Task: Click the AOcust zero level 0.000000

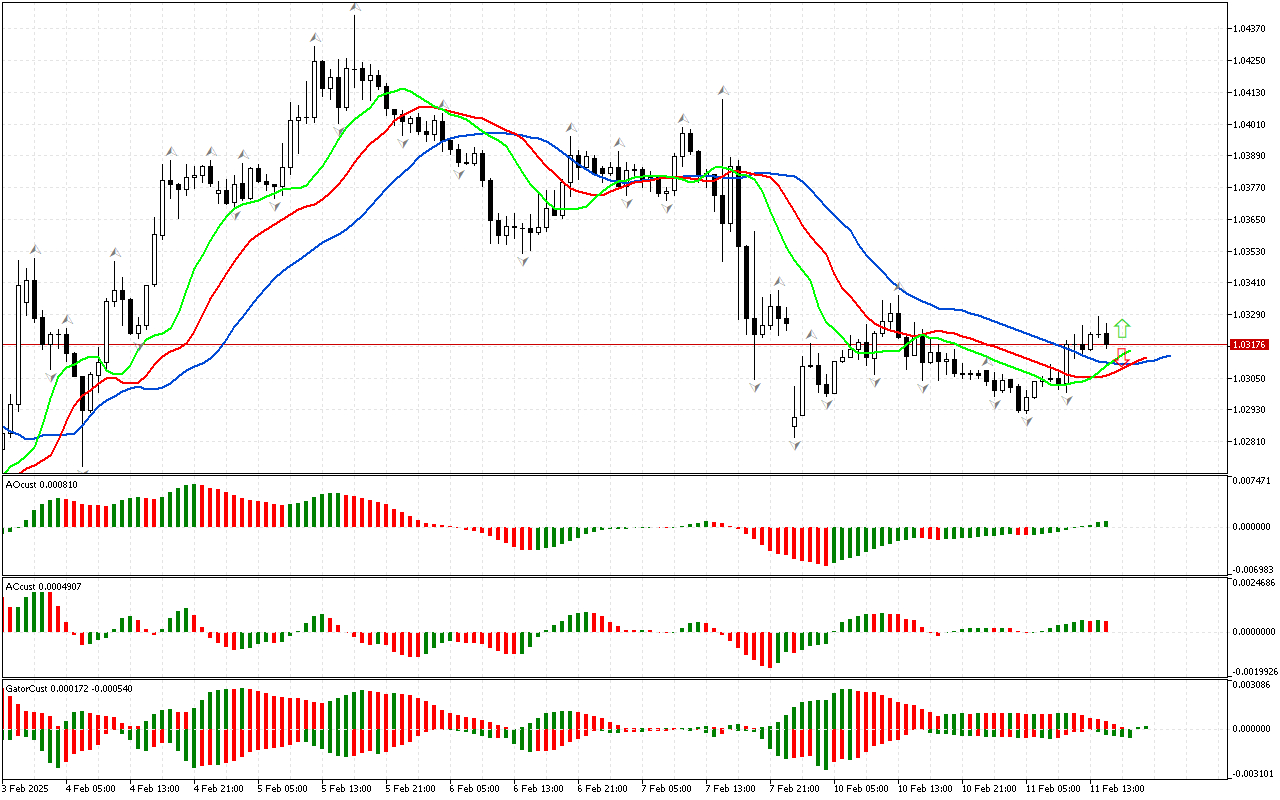Action: 1254,526
